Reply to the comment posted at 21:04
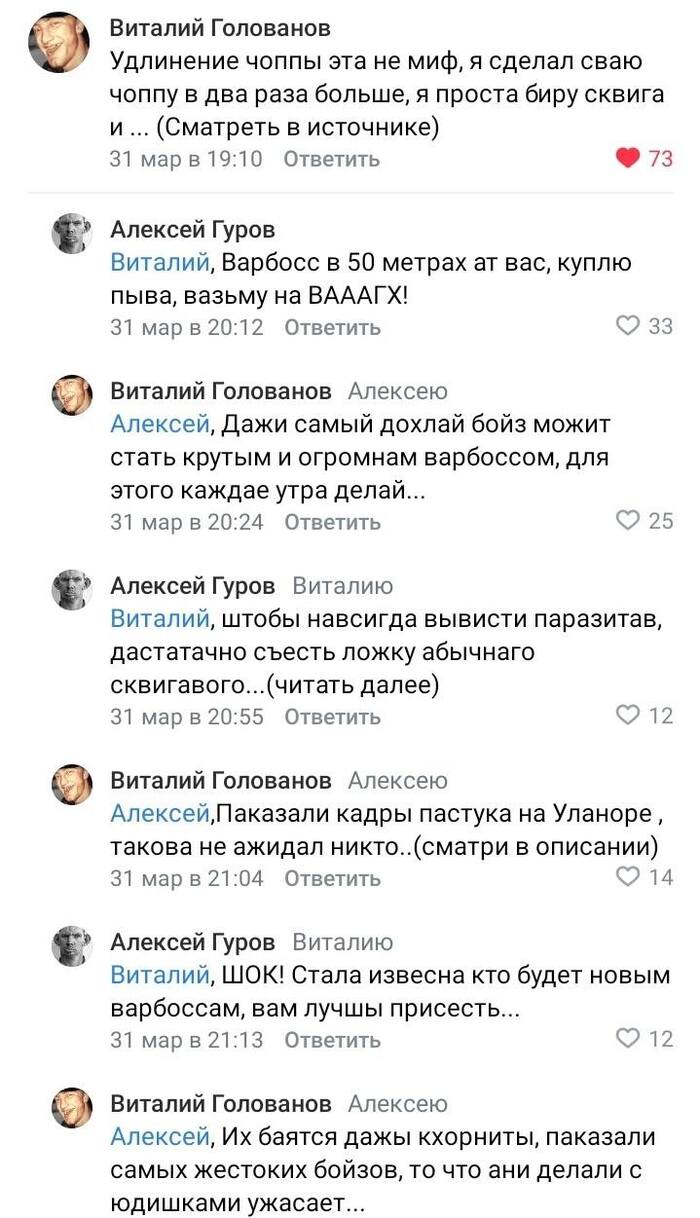This screenshot has height=1218, width=700. click(332, 878)
